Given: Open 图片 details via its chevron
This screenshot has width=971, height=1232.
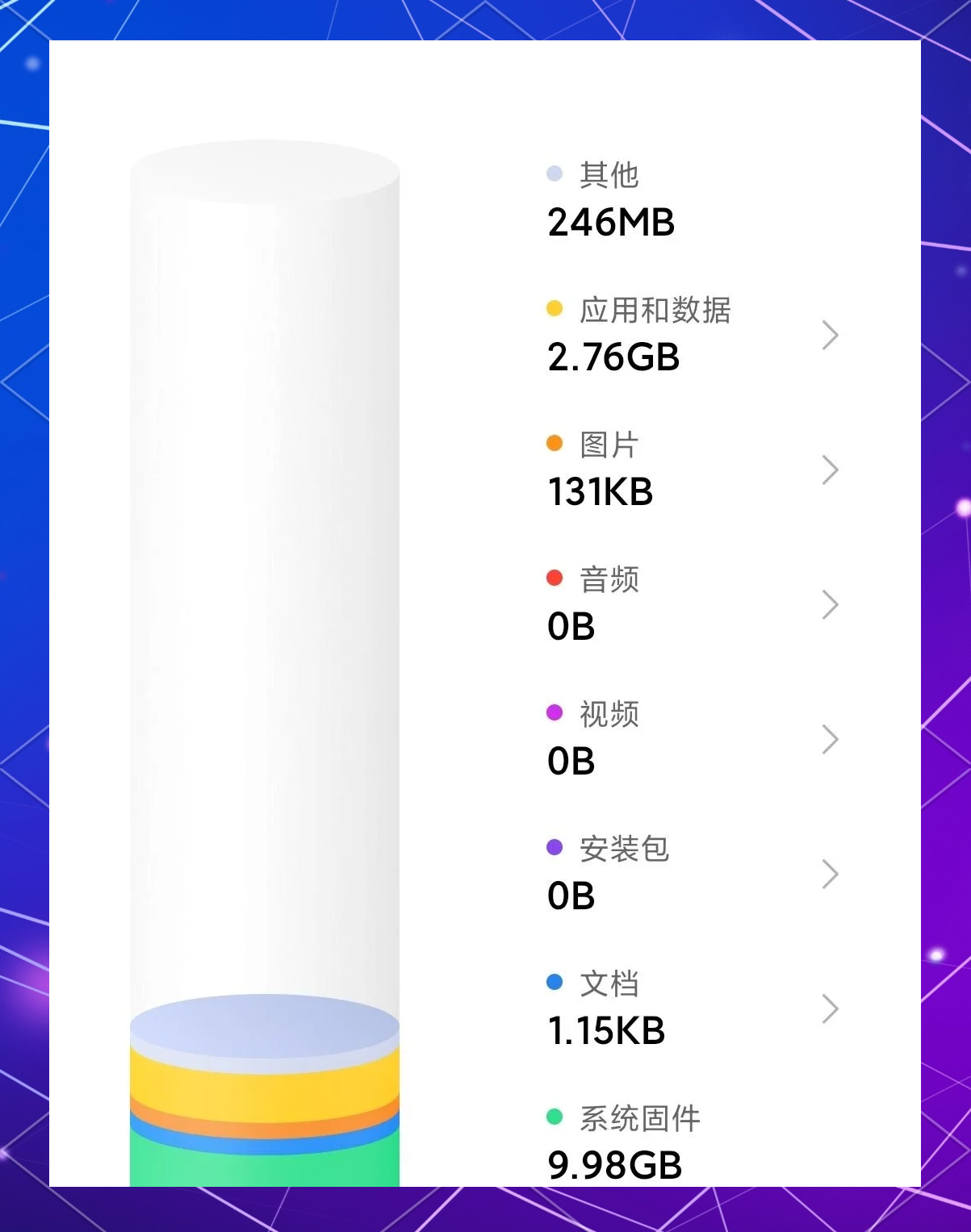Looking at the screenshot, I should [830, 470].
